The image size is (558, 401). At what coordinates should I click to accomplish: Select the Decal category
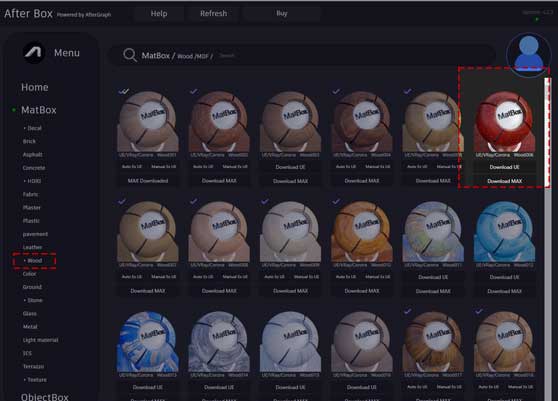click(x=34, y=128)
